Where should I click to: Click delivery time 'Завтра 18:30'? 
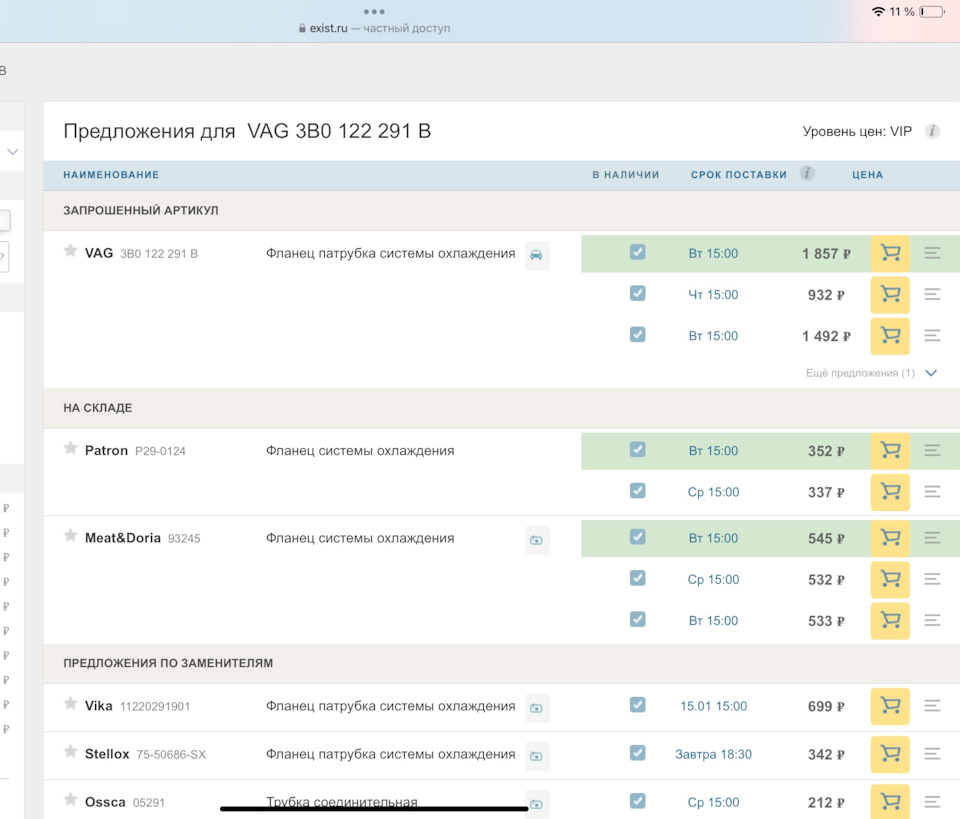coord(713,754)
